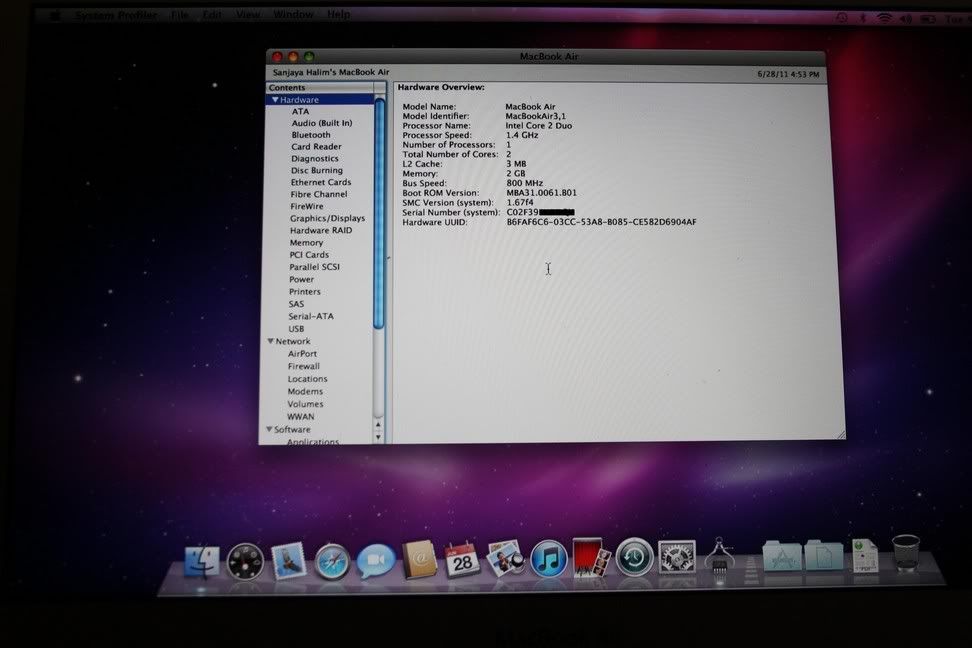The width and height of the screenshot is (972, 648).
Task: Open the Documents folder stack
Action: [824, 555]
